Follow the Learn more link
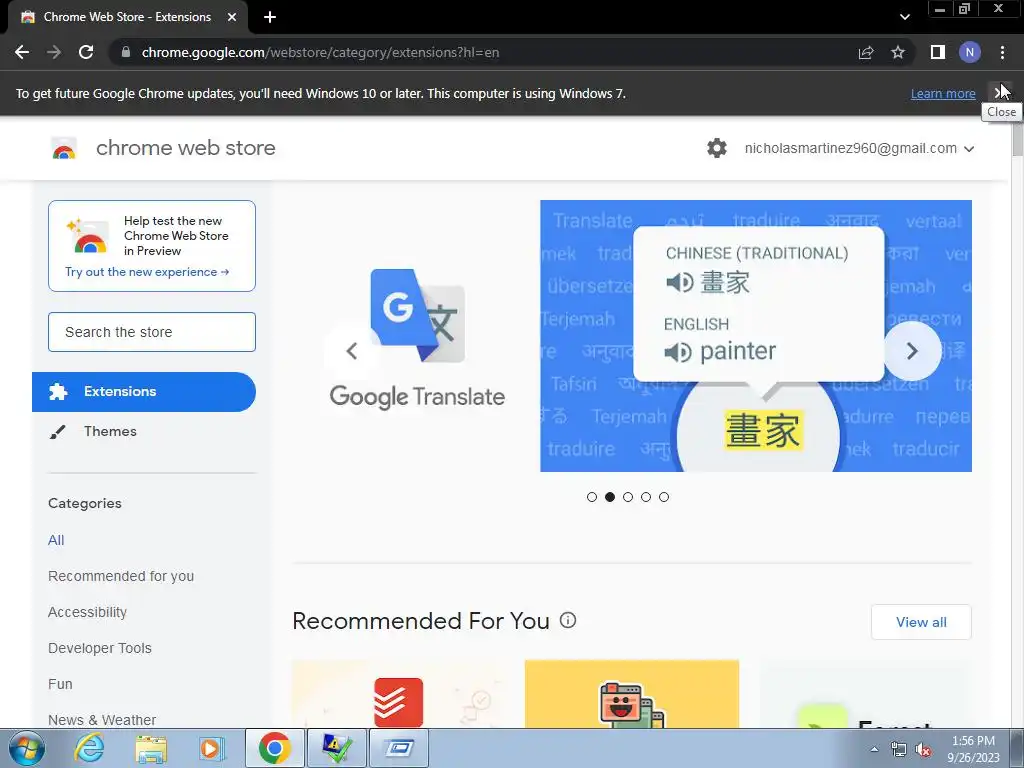Screen dimensions: 1024x768 tap(943, 93)
